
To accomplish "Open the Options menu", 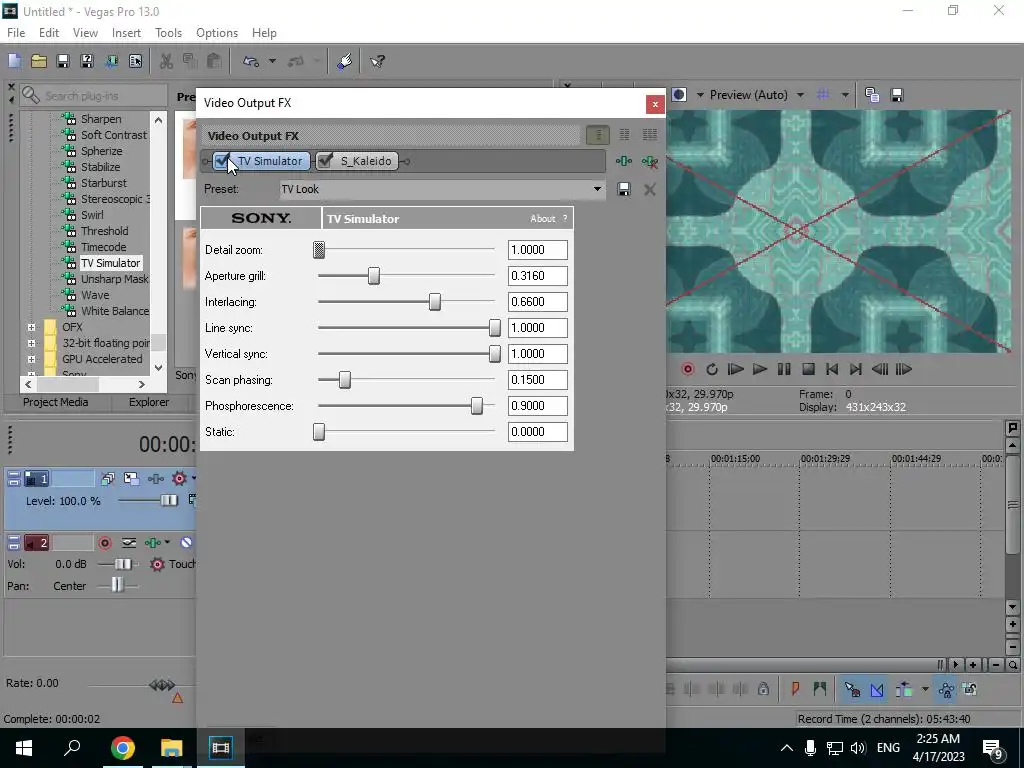I will pos(217,33).
